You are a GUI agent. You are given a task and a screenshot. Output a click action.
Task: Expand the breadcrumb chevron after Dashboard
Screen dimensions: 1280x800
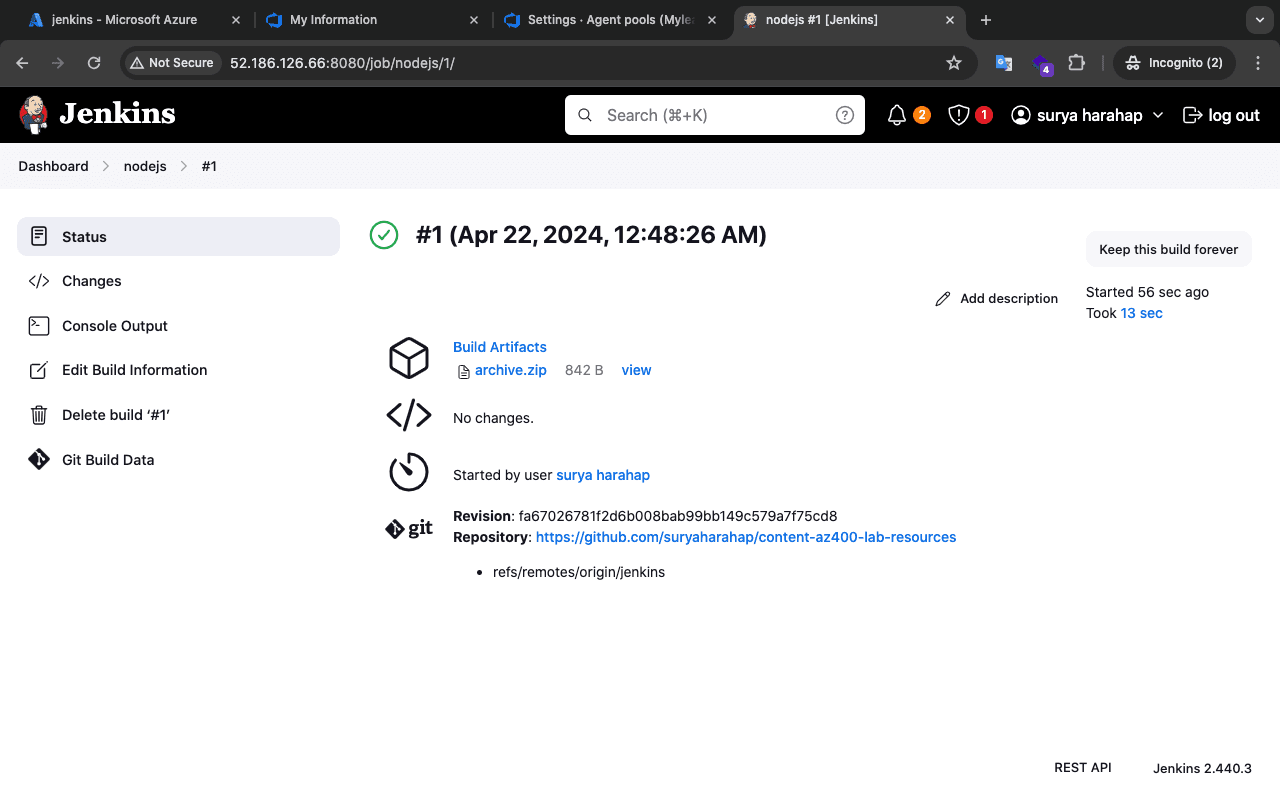tap(106, 166)
